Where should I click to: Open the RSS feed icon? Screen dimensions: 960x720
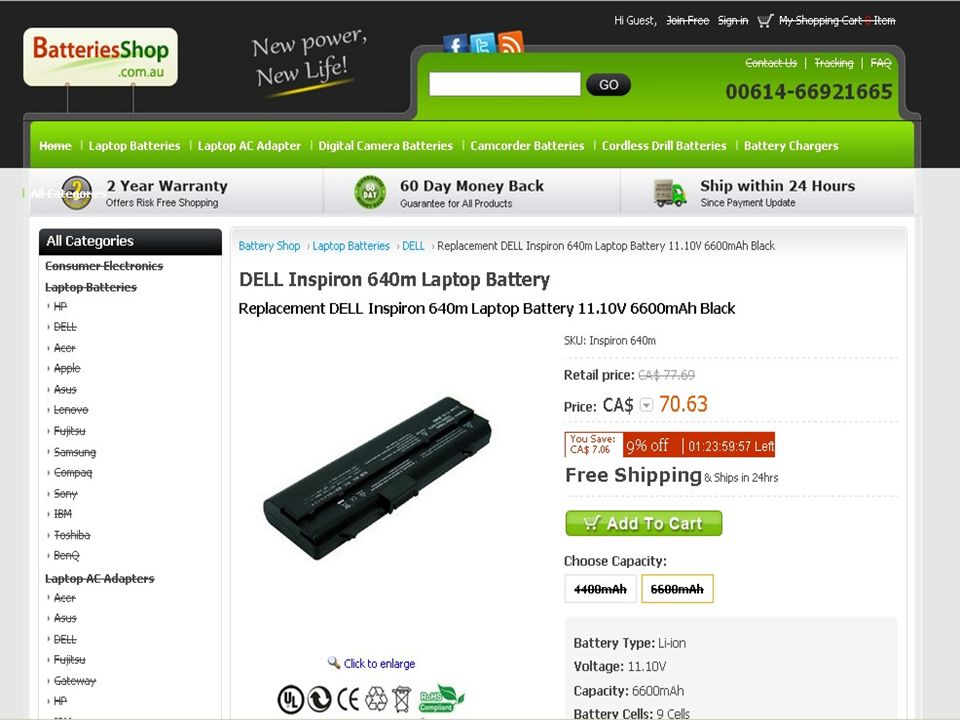(511, 42)
